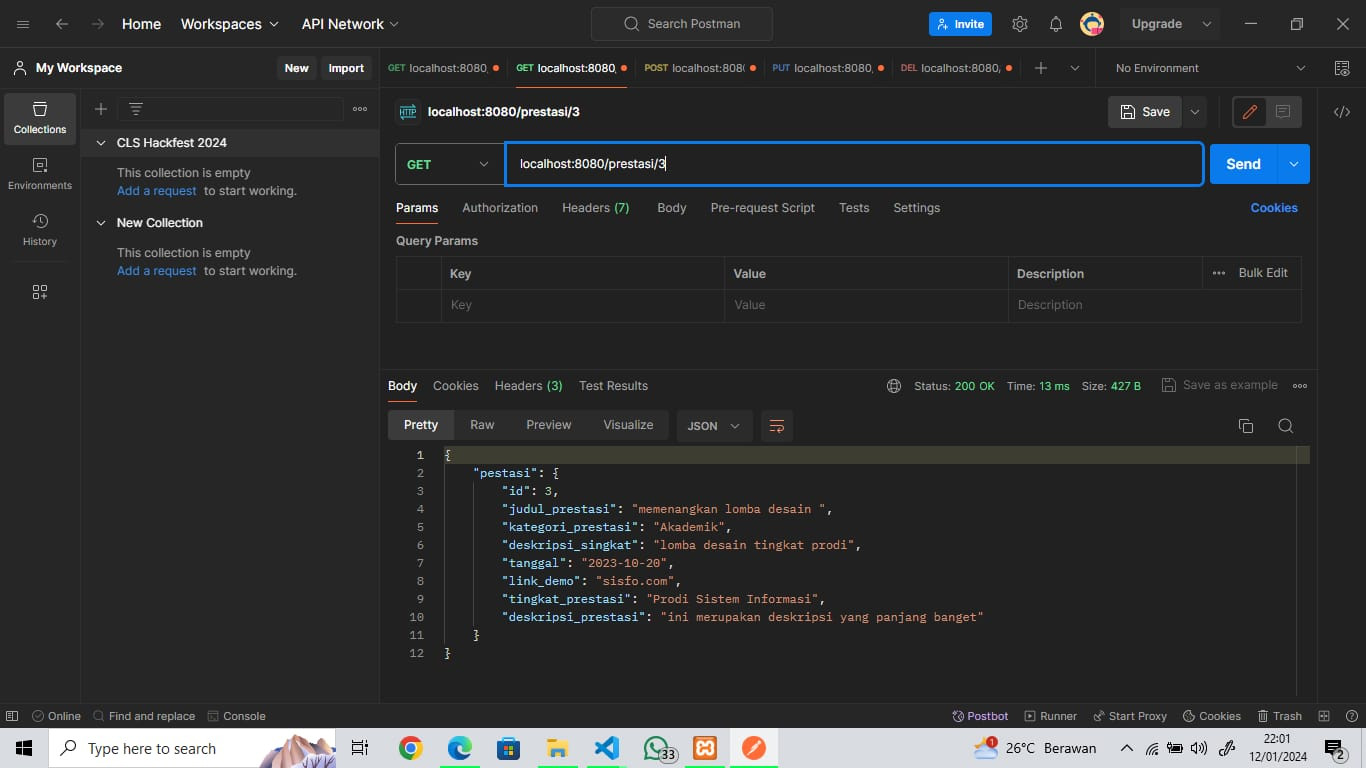This screenshot has height=768, width=1366.
Task: Click the Cookies link beside request tabs
Action: click(x=1273, y=208)
